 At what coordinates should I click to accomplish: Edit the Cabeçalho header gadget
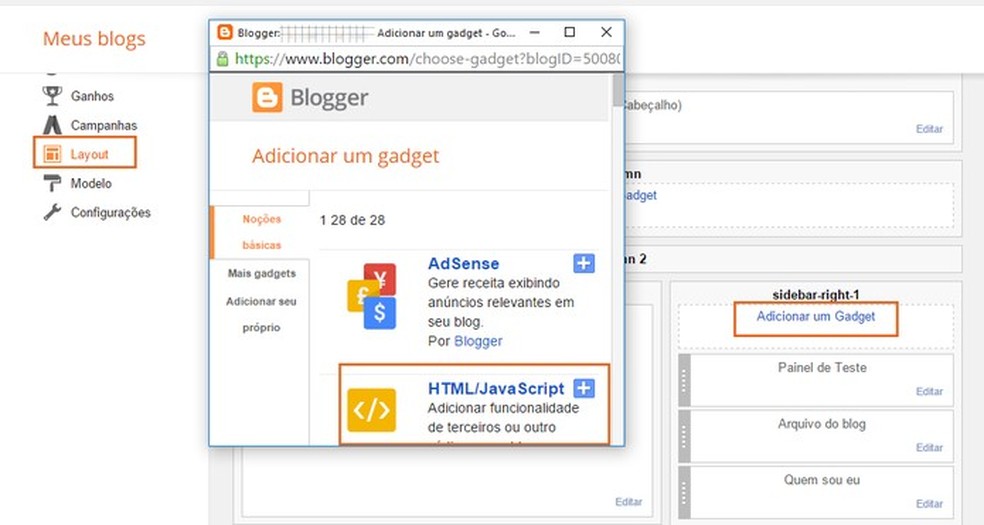coord(929,129)
